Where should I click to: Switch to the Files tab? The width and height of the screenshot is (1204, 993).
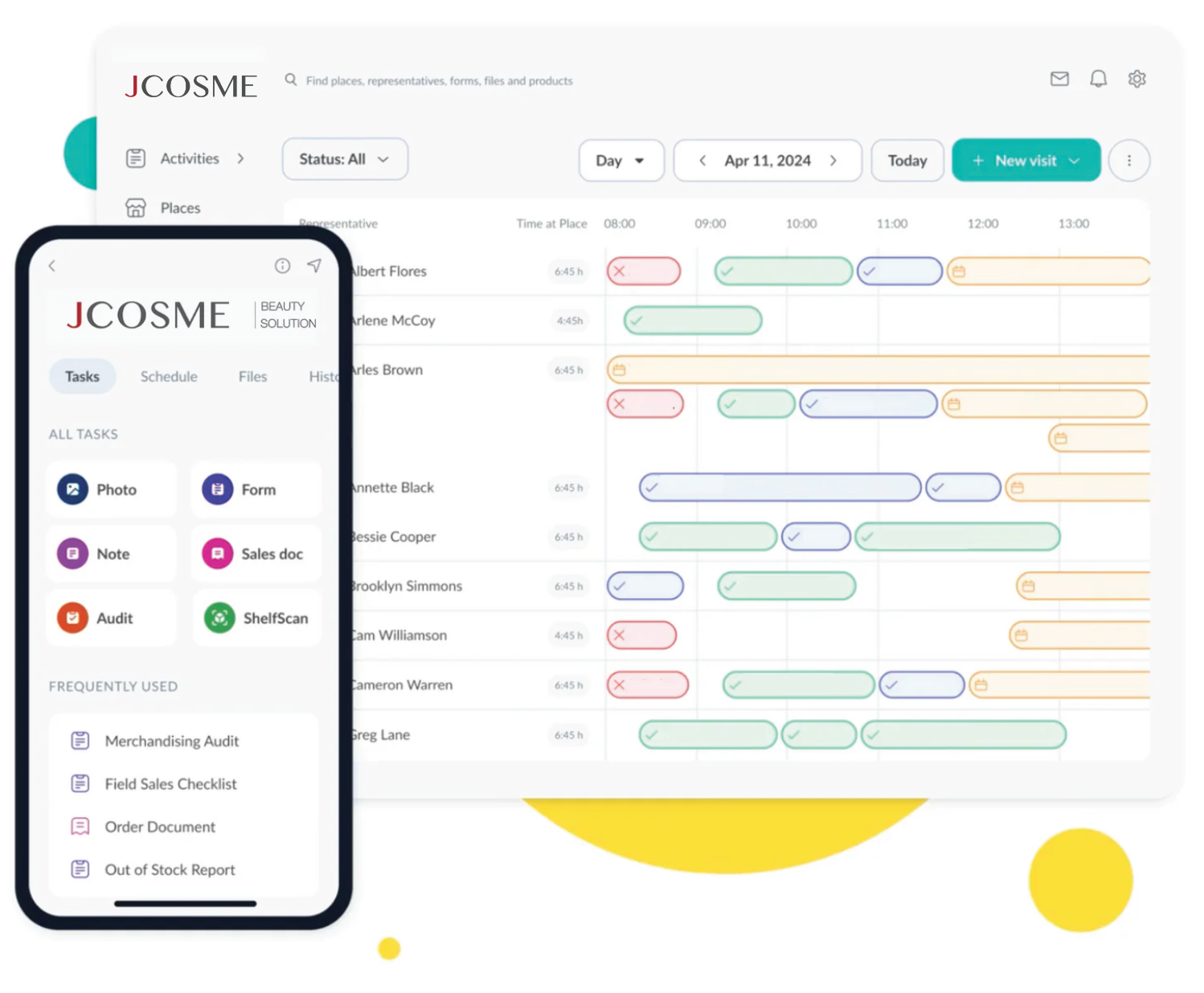pos(252,377)
